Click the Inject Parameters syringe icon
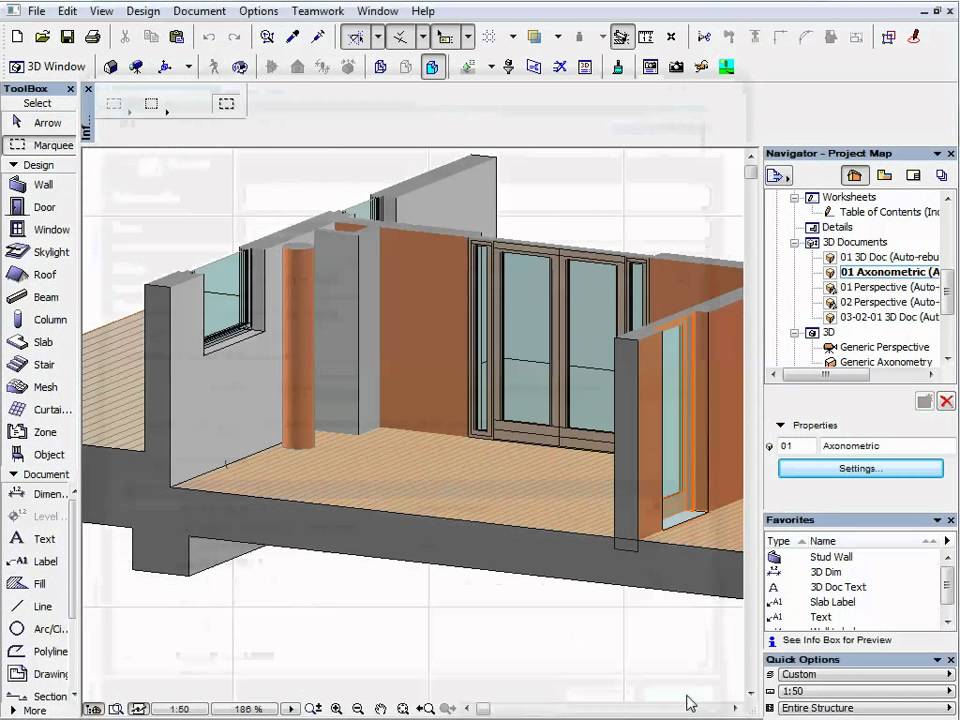960x720 pixels. click(318, 37)
